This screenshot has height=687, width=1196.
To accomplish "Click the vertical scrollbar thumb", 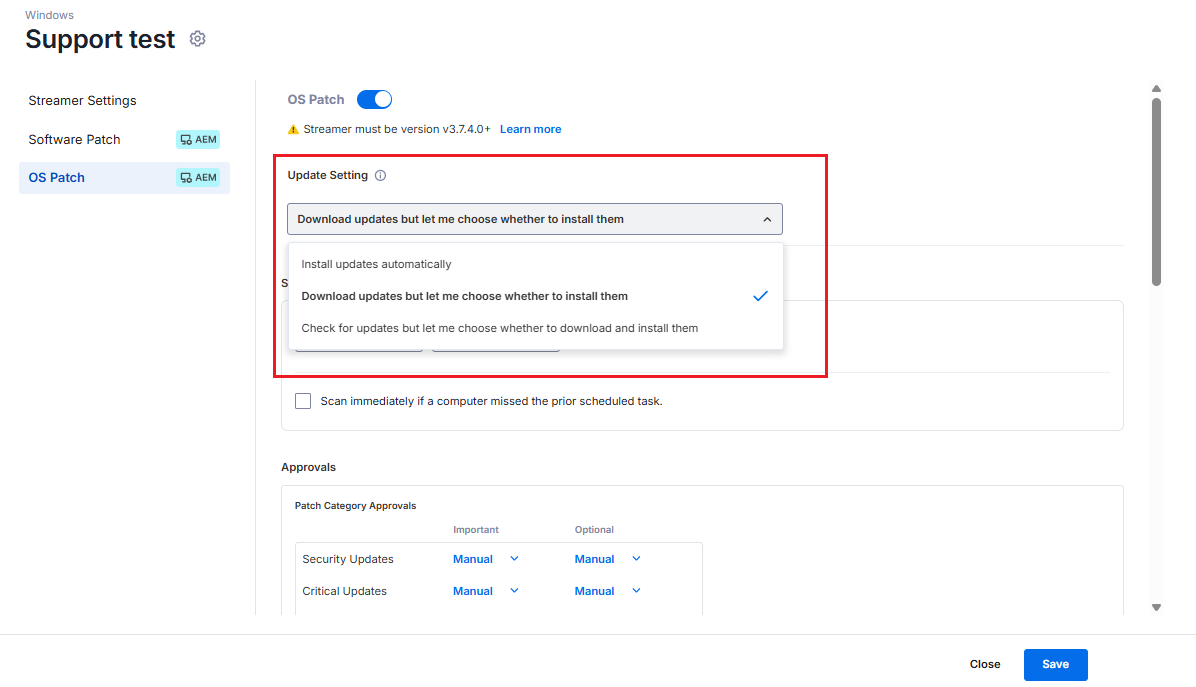I will (1156, 191).
